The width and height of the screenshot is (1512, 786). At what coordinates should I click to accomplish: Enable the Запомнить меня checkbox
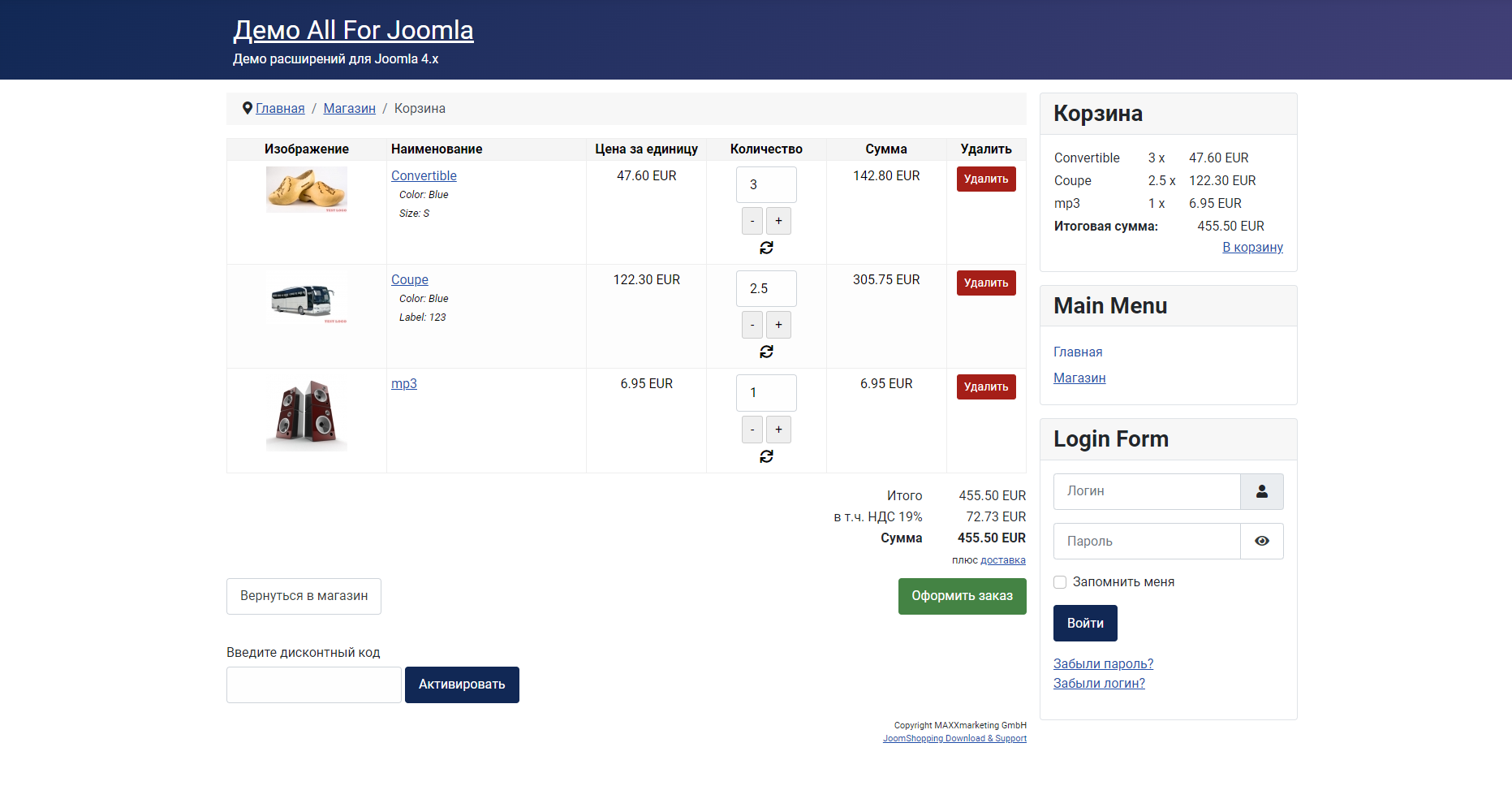point(1060,582)
